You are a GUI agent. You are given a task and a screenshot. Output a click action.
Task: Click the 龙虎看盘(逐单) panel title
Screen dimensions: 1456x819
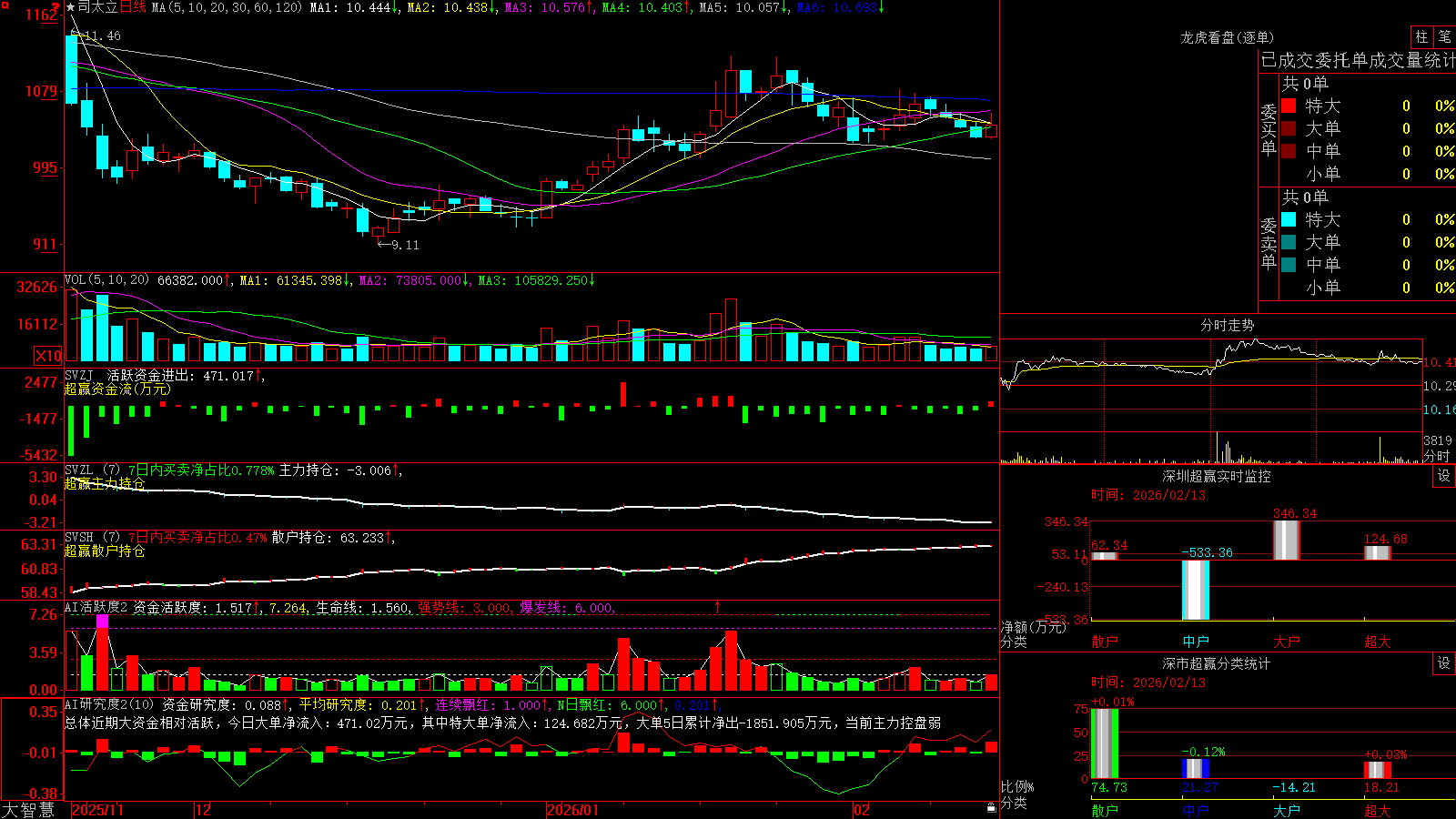[x=1227, y=37]
